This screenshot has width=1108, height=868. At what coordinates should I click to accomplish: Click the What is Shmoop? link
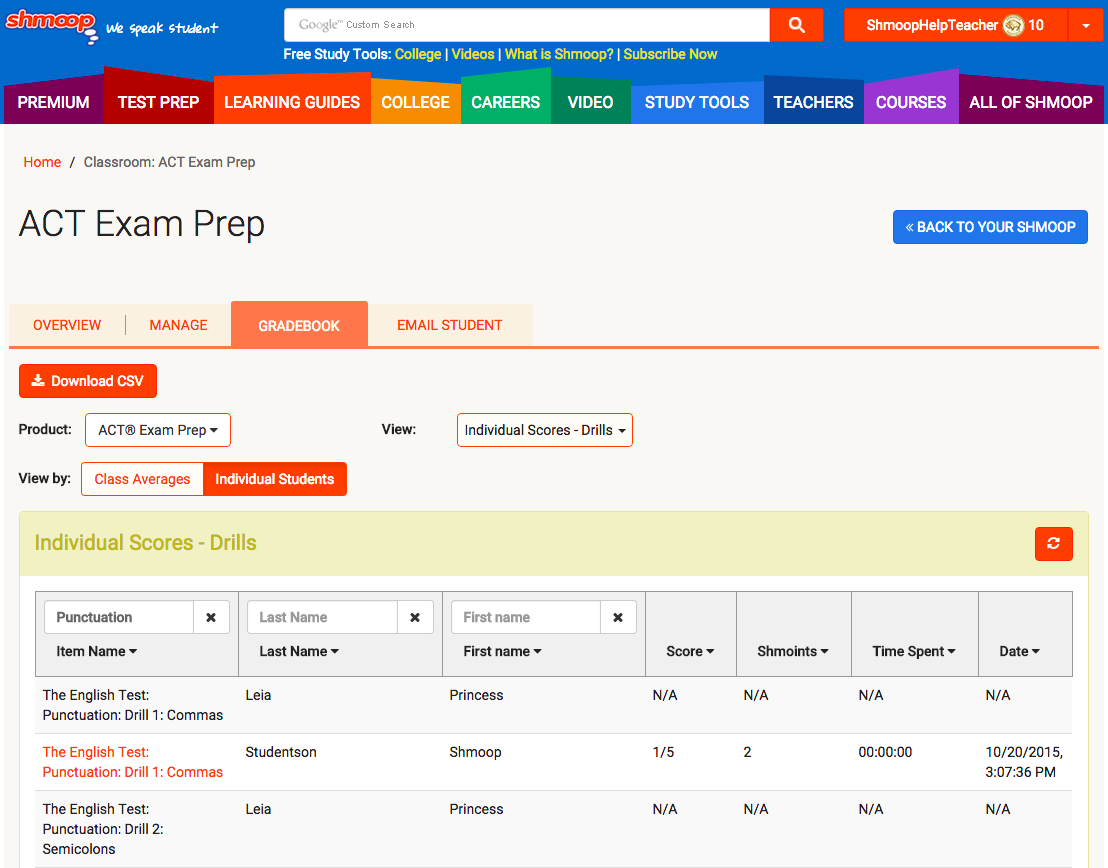559,54
